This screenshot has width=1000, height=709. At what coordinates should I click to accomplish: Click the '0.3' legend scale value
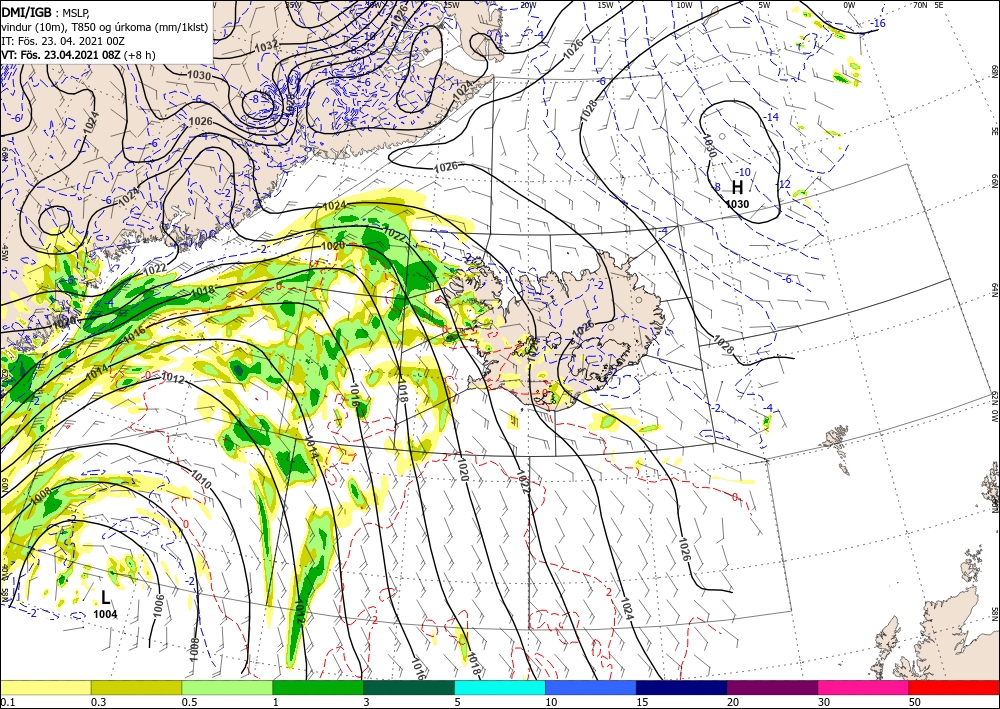click(x=98, y=702)
